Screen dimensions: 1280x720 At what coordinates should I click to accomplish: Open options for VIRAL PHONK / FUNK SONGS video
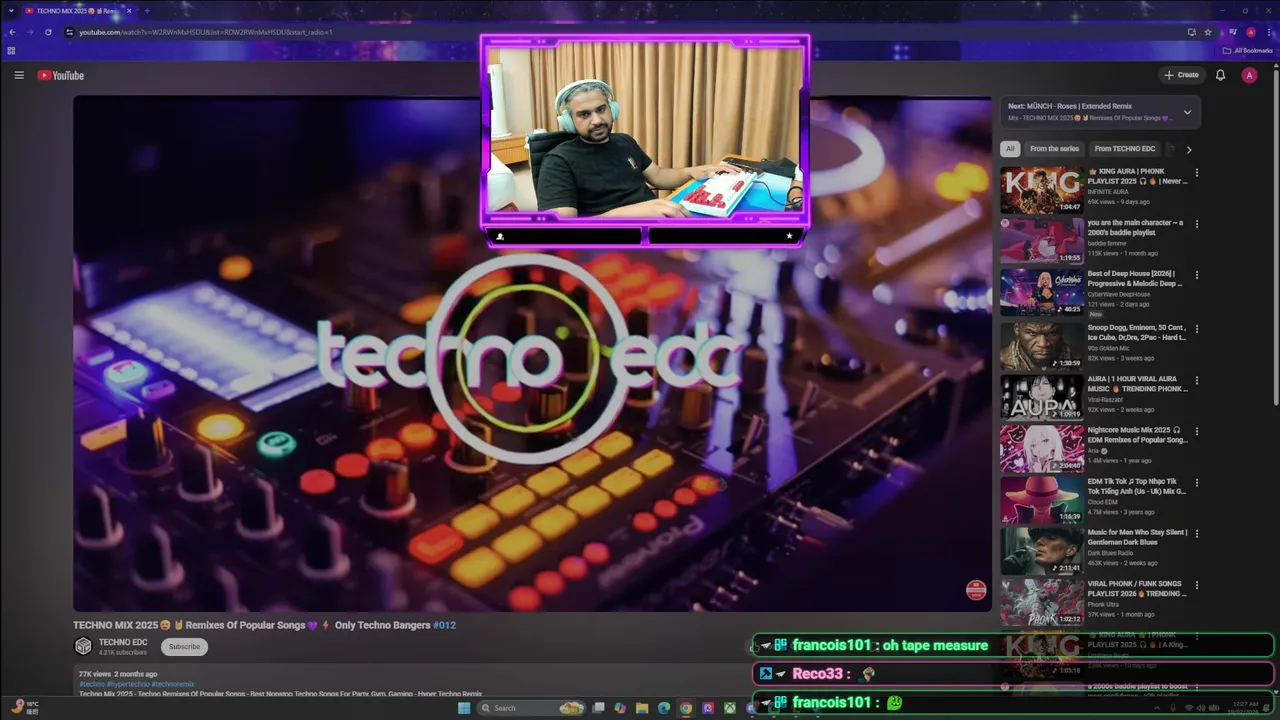(1196, 585)
